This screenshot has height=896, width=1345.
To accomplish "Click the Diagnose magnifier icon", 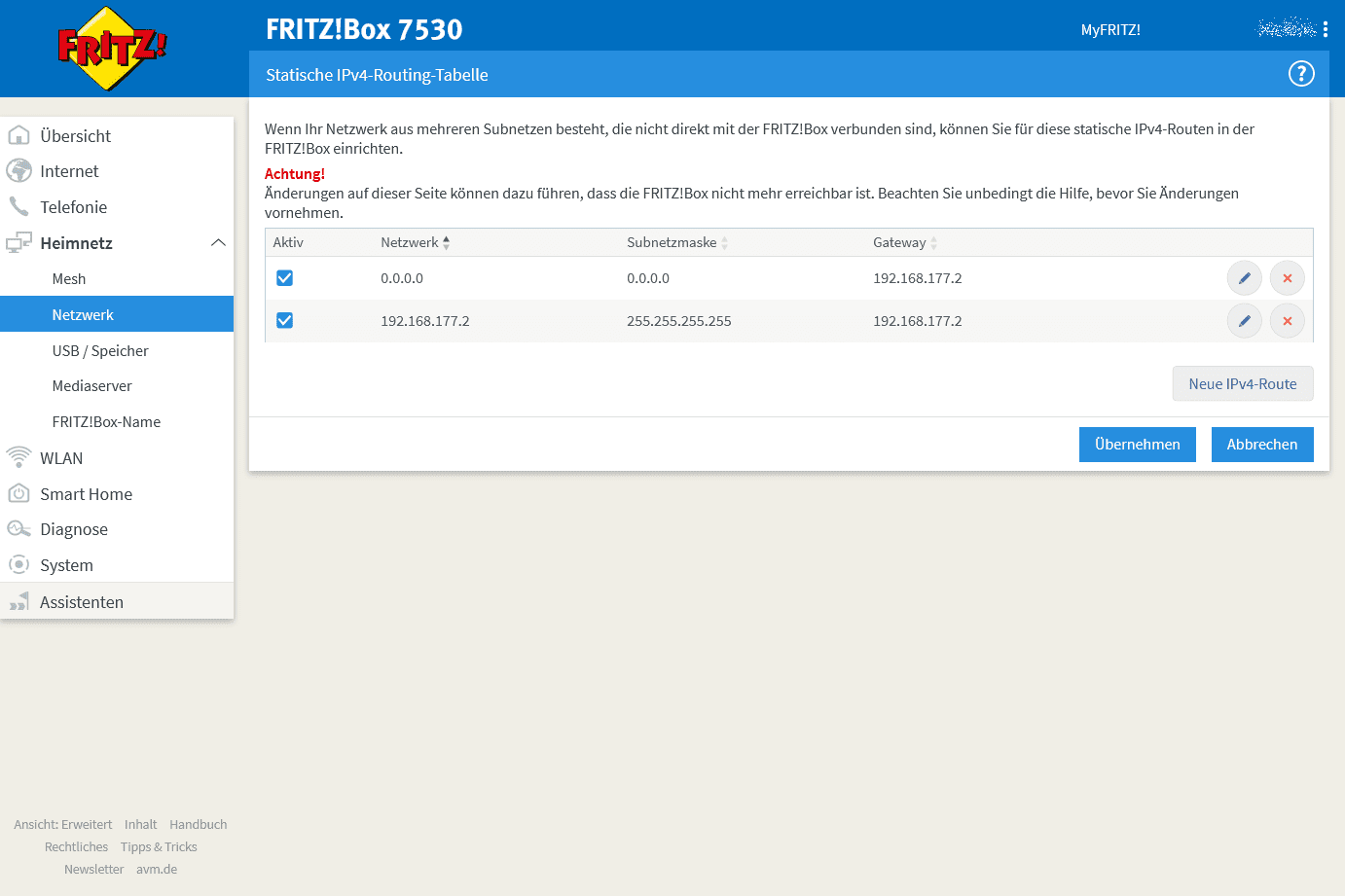I will tap(18, 529).
